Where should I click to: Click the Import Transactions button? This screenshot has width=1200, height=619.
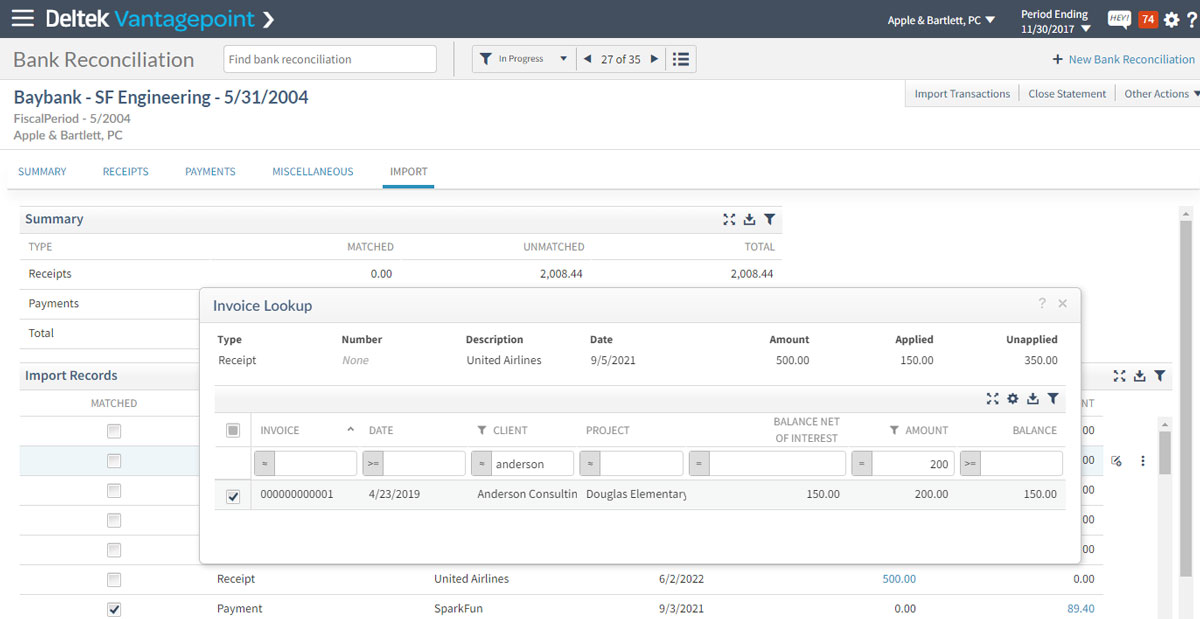(962, 94)
